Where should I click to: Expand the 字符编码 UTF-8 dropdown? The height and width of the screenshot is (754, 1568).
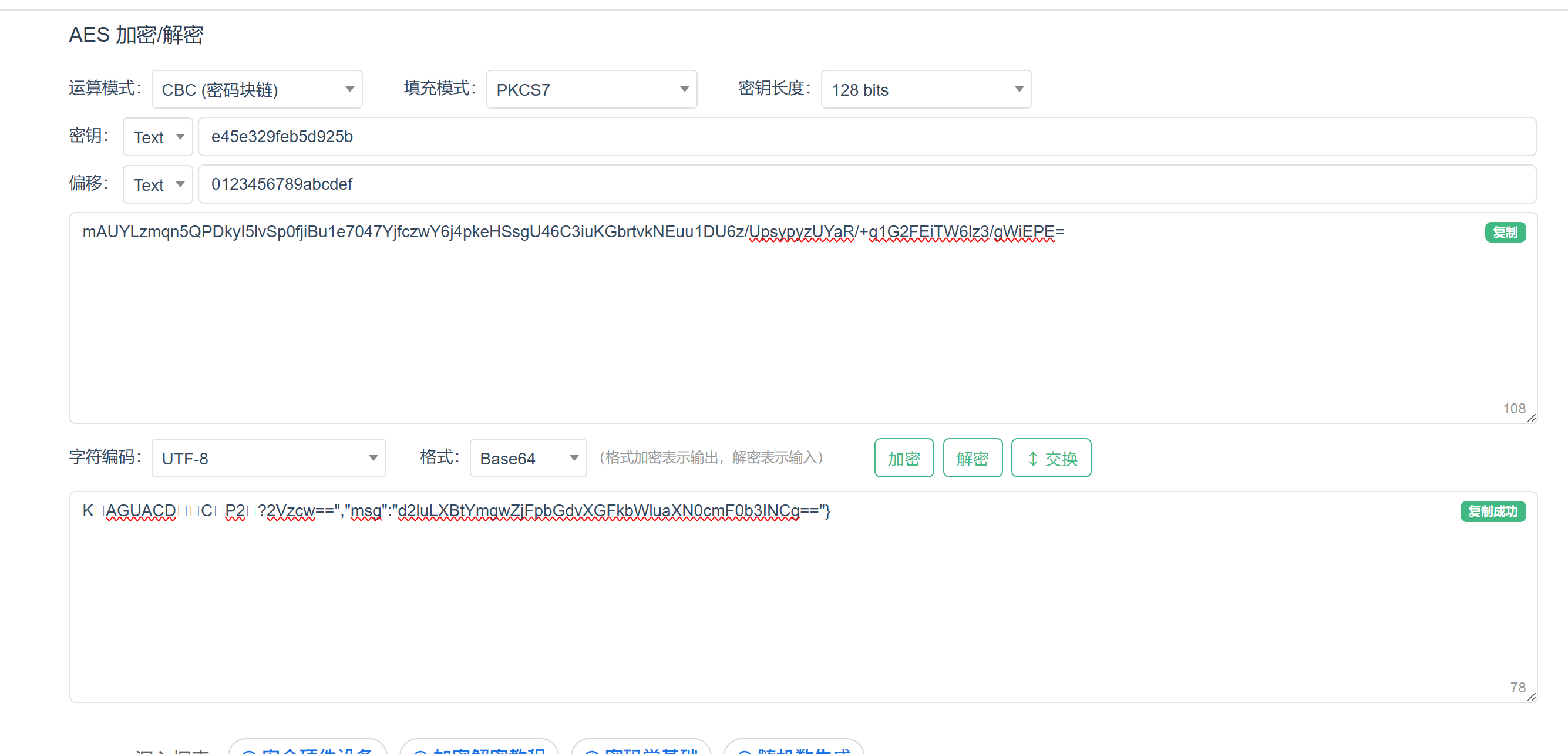tap(268, 458)
